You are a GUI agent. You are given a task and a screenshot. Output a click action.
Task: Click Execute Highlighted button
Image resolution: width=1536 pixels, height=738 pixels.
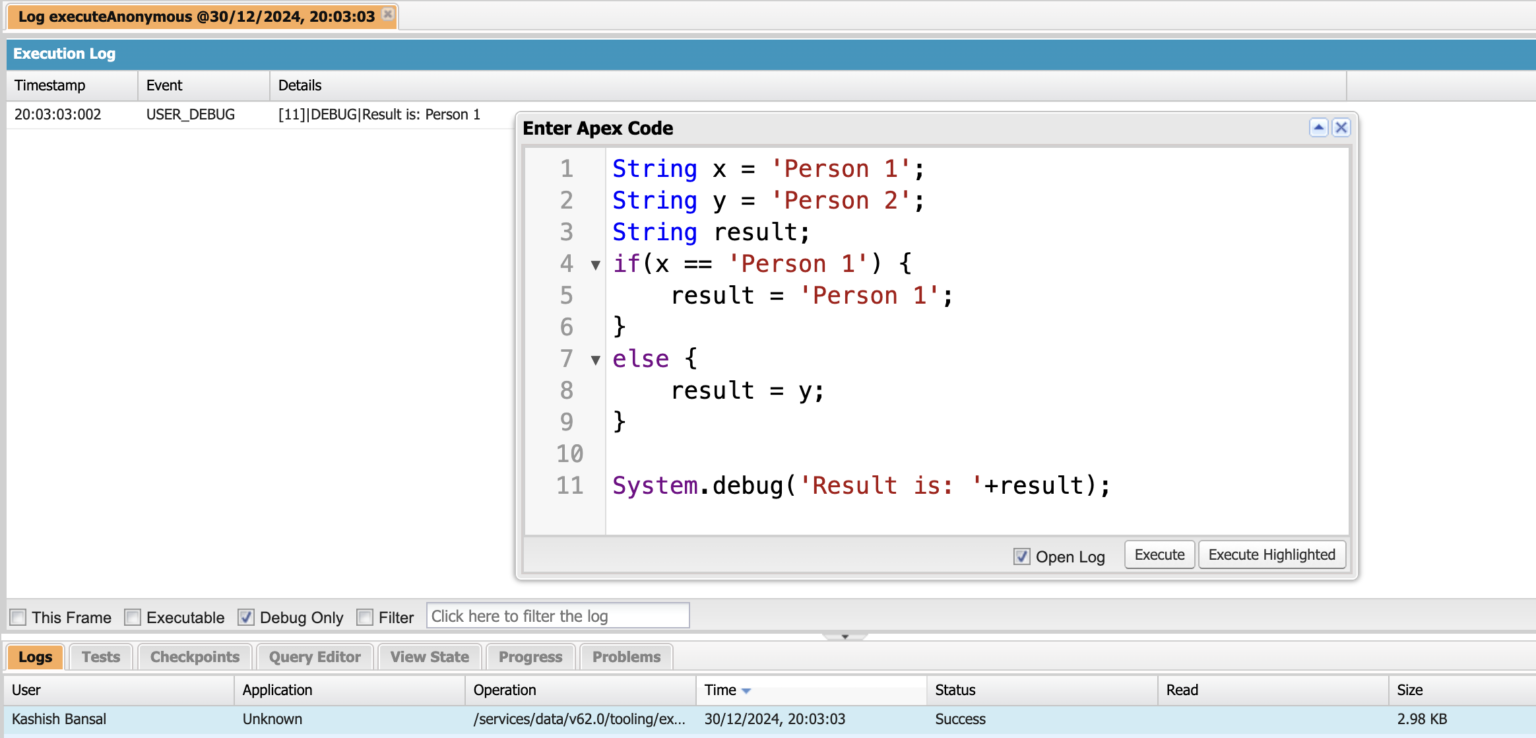[x=1272, y=554]
